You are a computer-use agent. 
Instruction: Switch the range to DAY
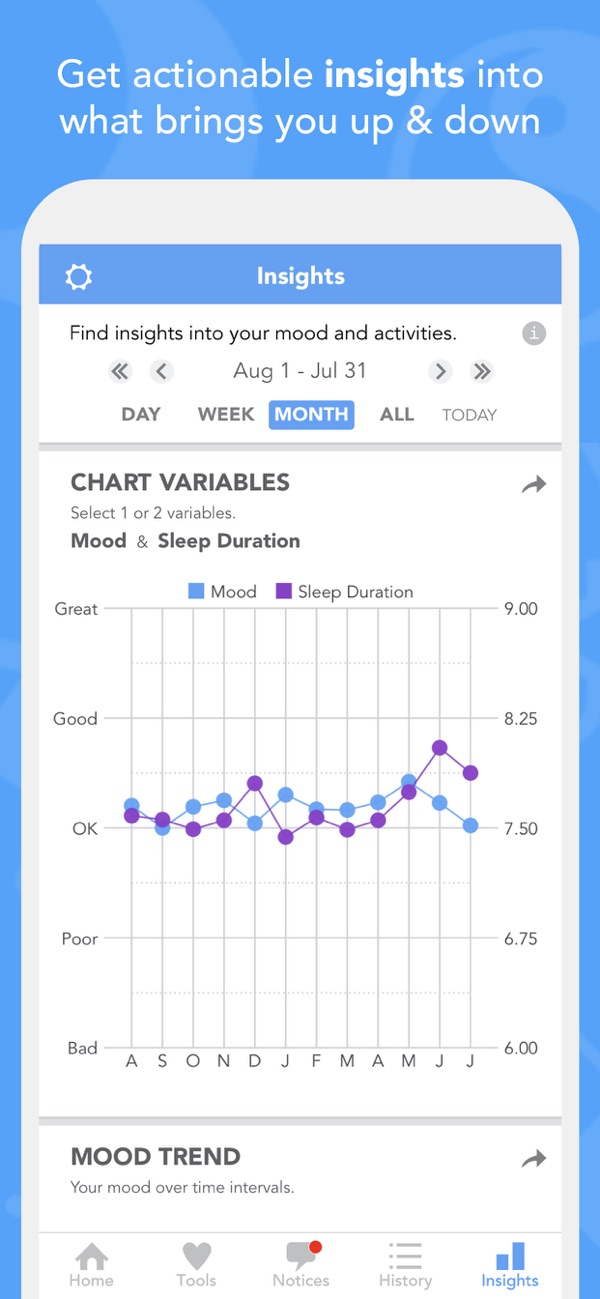tap(141, 414)
